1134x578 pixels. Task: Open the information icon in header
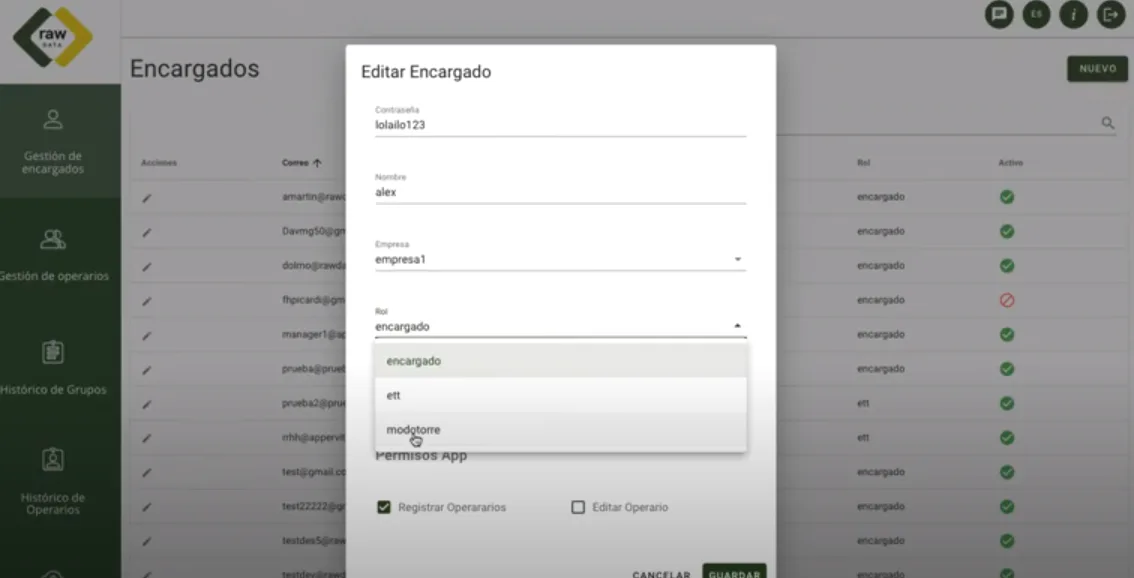[x=1073, y=14]
